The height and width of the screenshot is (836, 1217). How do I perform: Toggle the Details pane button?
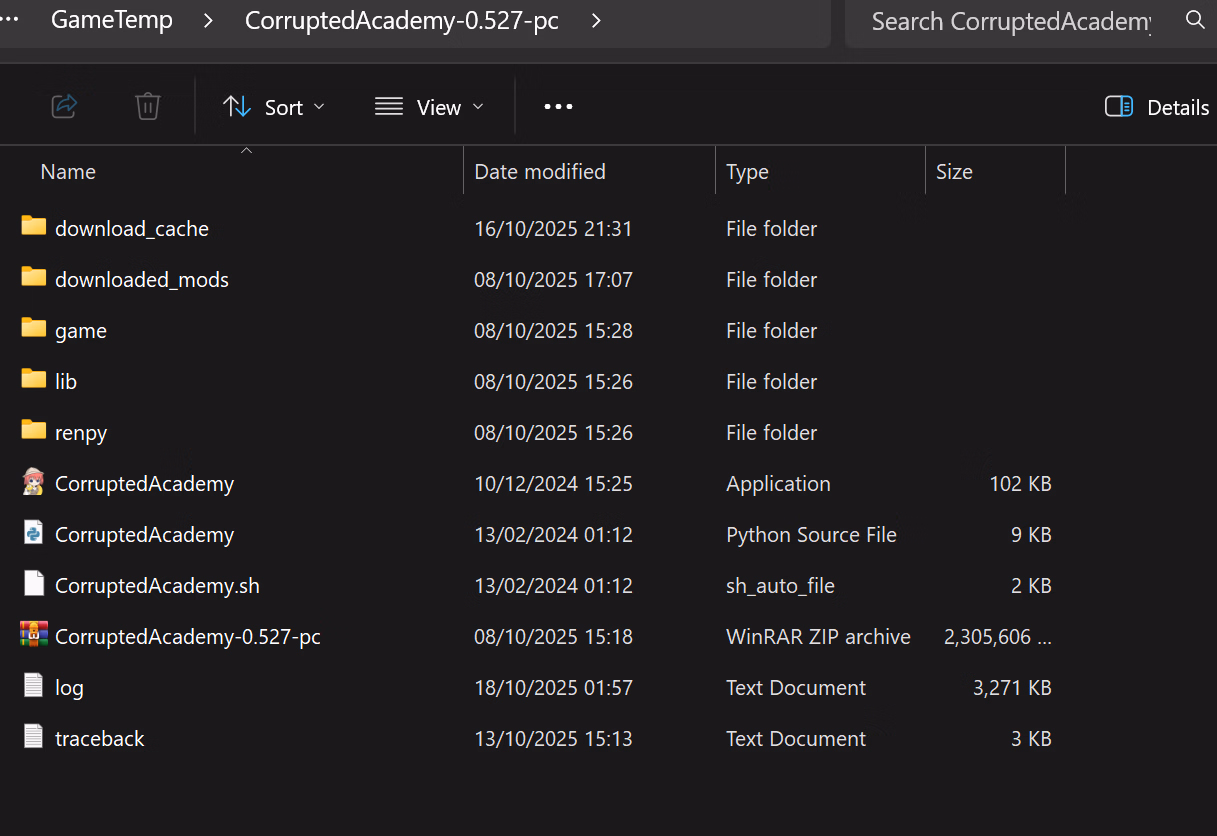tap(1157, 107)
